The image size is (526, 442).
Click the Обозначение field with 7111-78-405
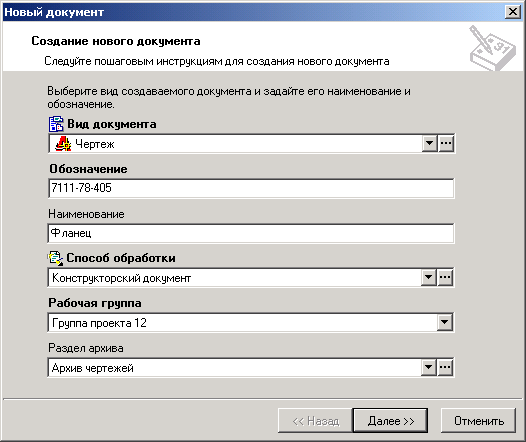[251, 188]
